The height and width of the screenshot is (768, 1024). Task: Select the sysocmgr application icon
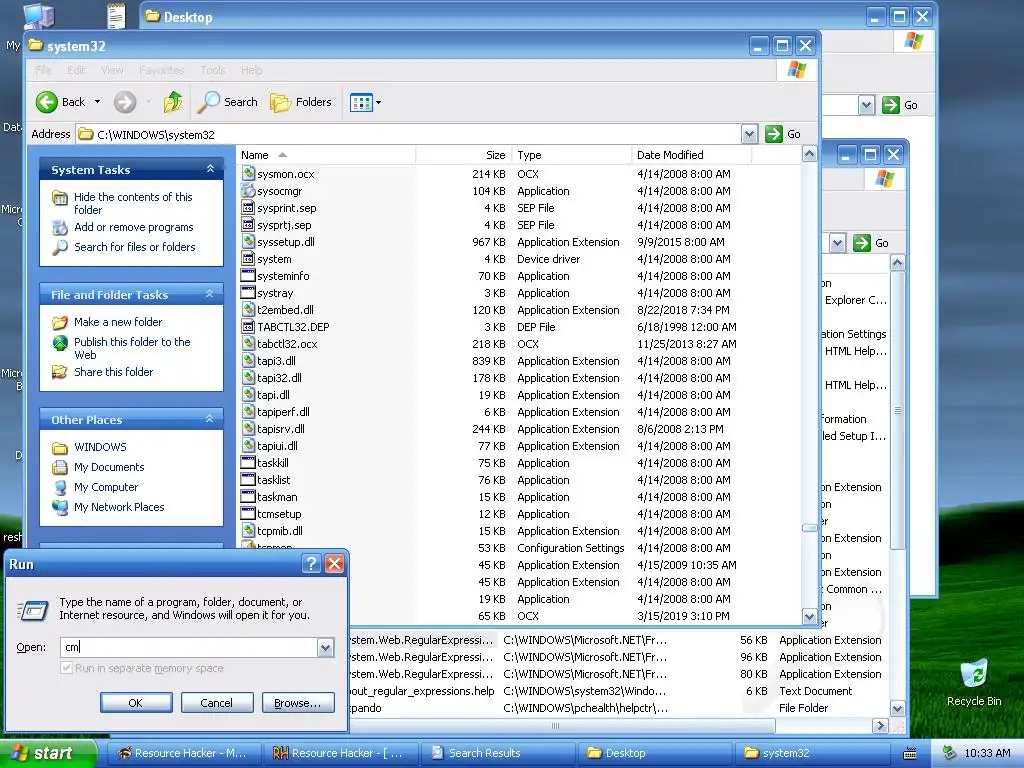(248, 191)
